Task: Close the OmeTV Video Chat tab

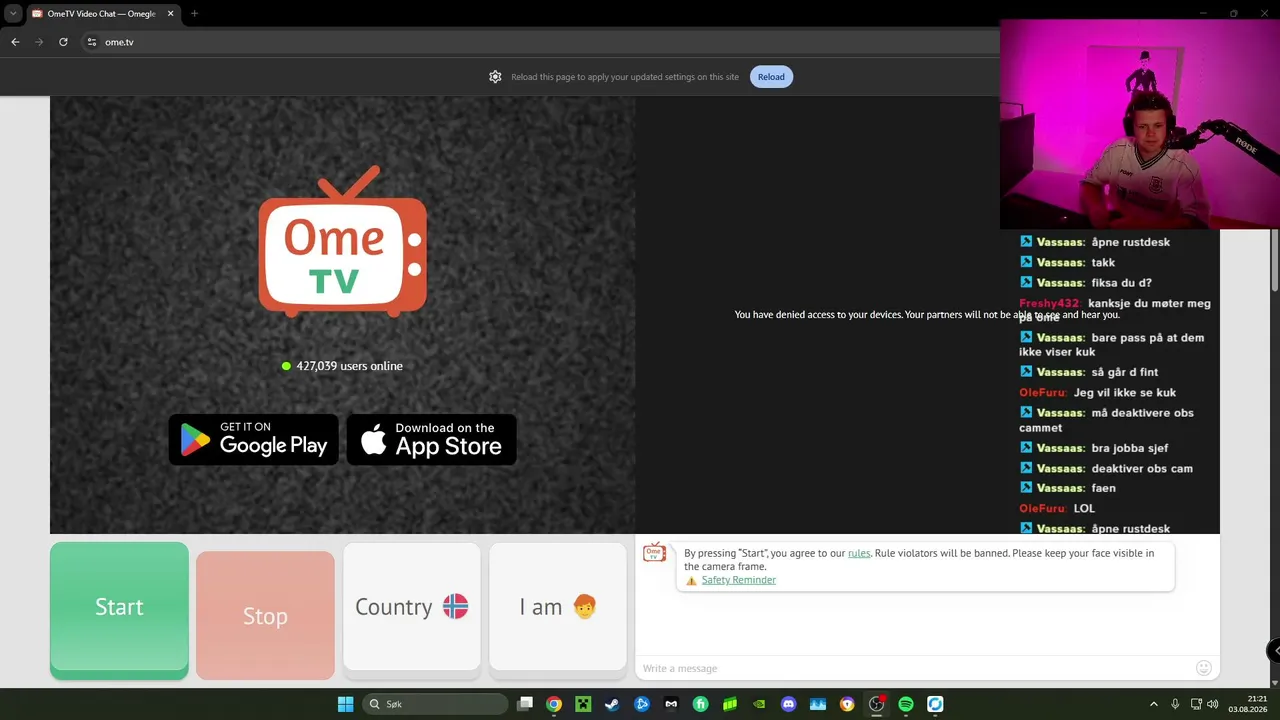Action: tap(171, 14)
